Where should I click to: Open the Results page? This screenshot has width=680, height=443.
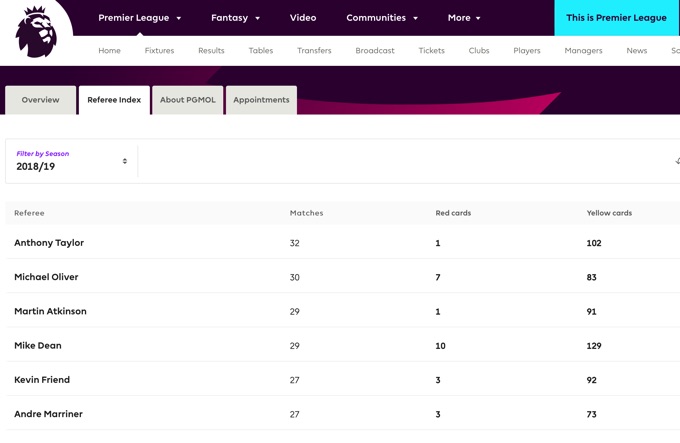[x=211, y=50]
